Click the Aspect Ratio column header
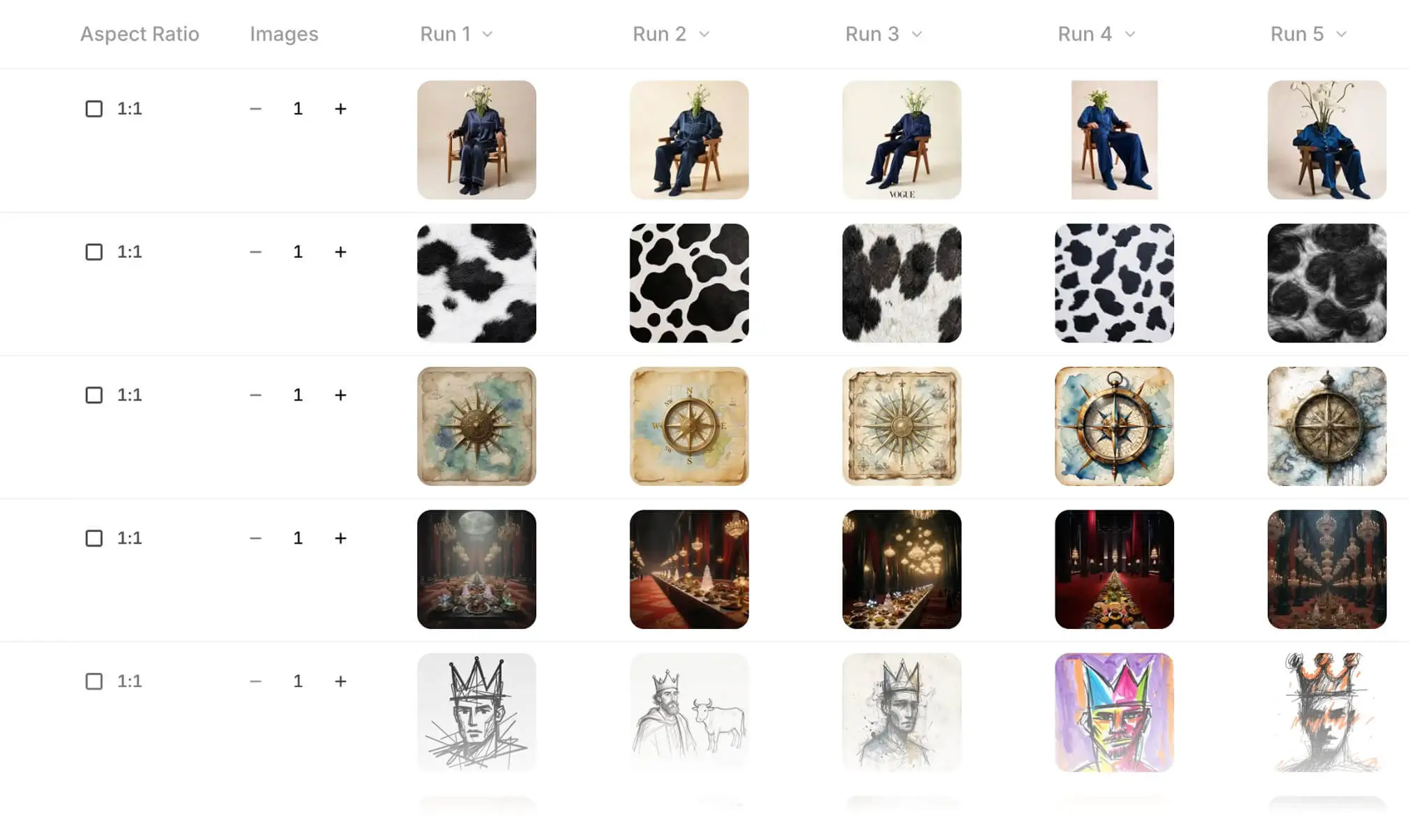This screenshot has width=1409, height=840. click(x=140, y=34)
